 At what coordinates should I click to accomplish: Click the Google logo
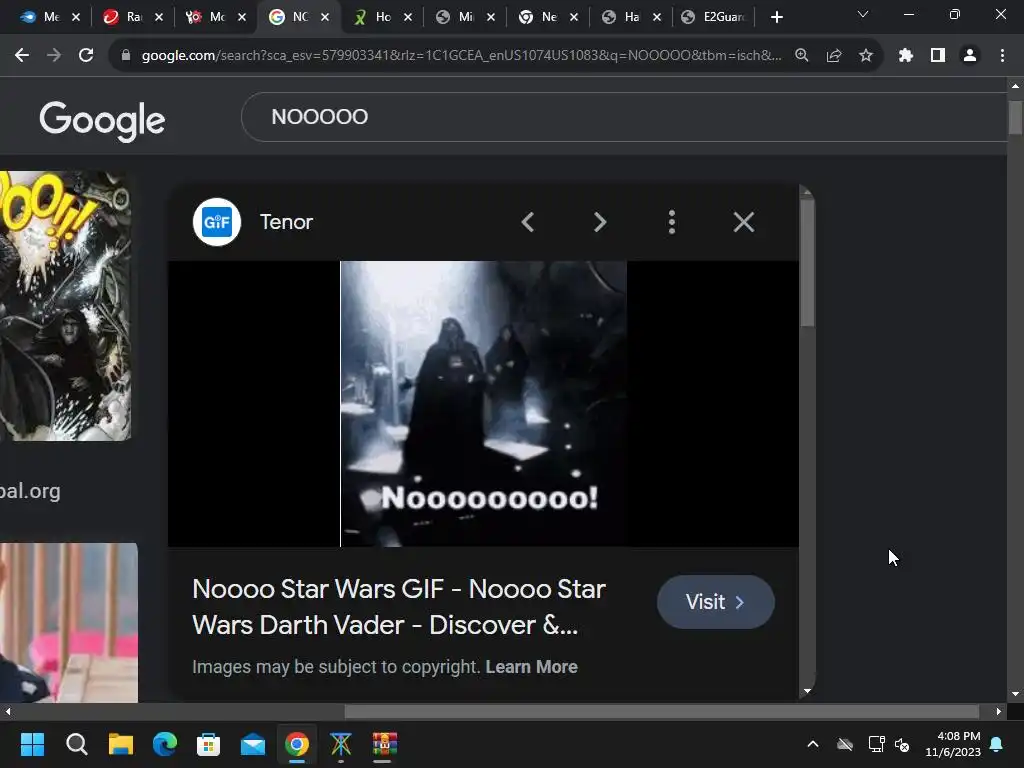(103, 121)
